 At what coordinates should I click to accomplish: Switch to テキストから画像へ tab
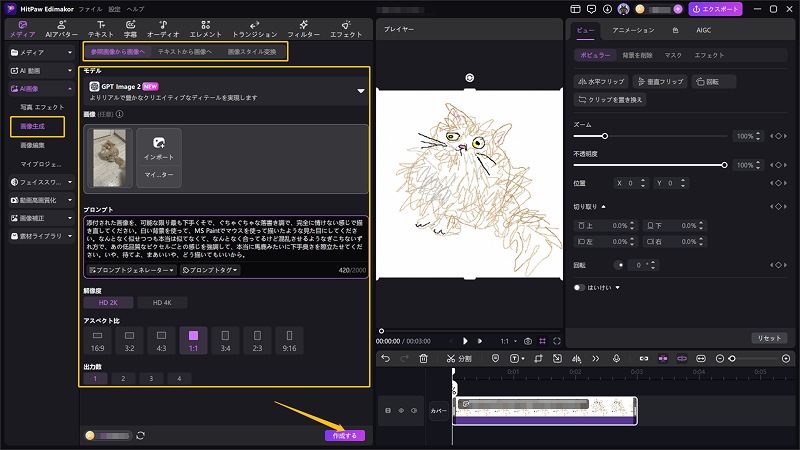[185, 52]
